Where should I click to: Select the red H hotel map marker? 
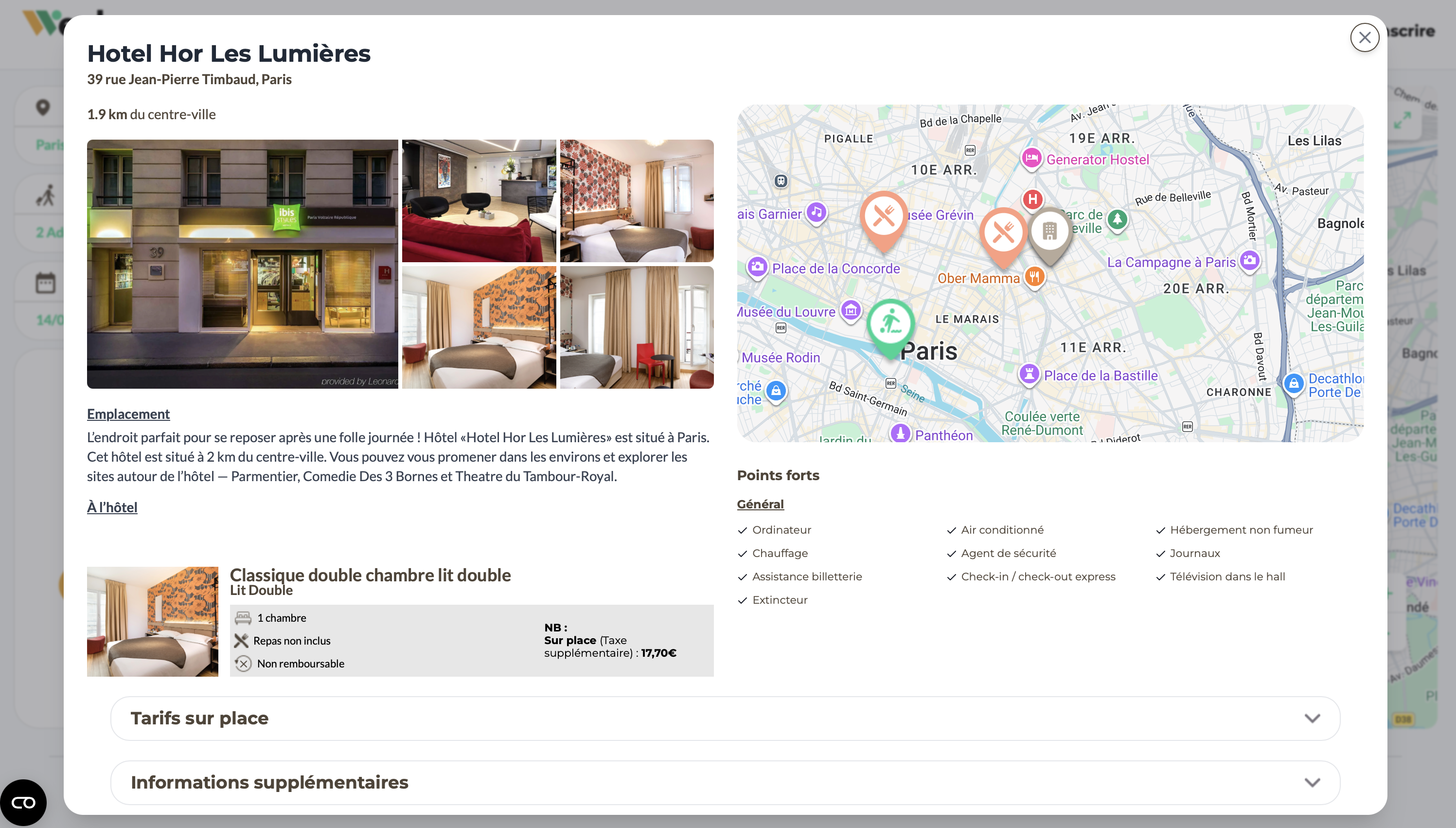click(x=1032, y=199)
